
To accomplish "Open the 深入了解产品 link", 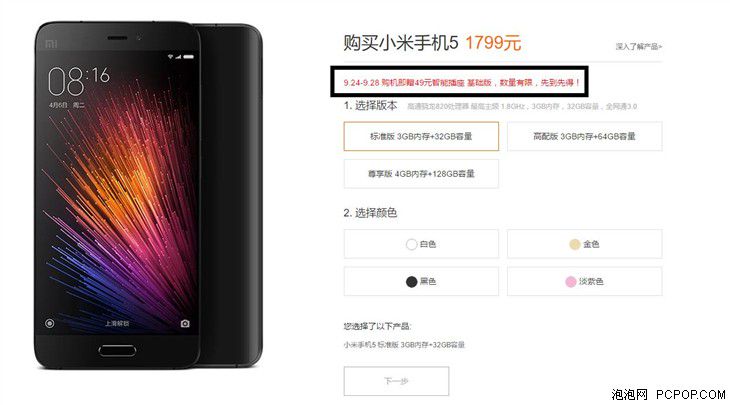I will (x=639, y=47).
